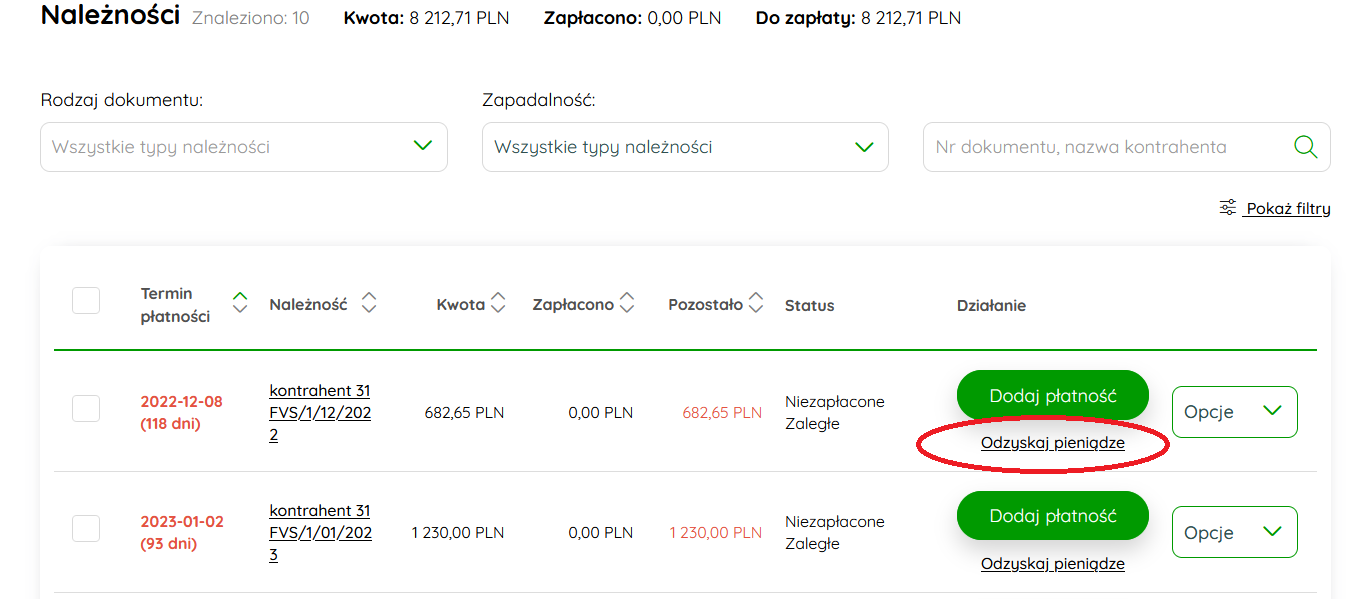Open the kontrahent 31 FVS/1/12/2022 link

[x=320, y=412]
